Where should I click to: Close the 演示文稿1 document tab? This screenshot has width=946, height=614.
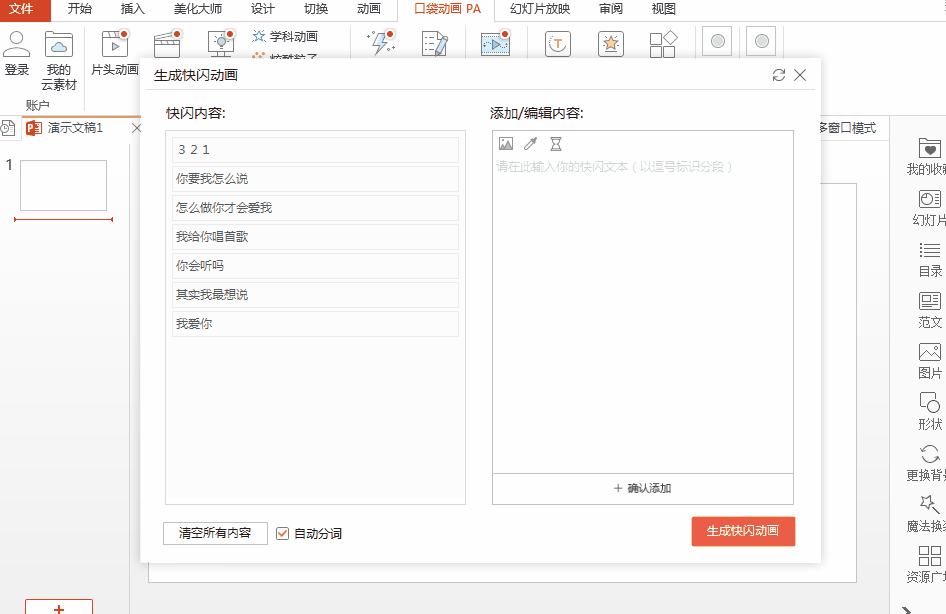click(x=136, y=128)
